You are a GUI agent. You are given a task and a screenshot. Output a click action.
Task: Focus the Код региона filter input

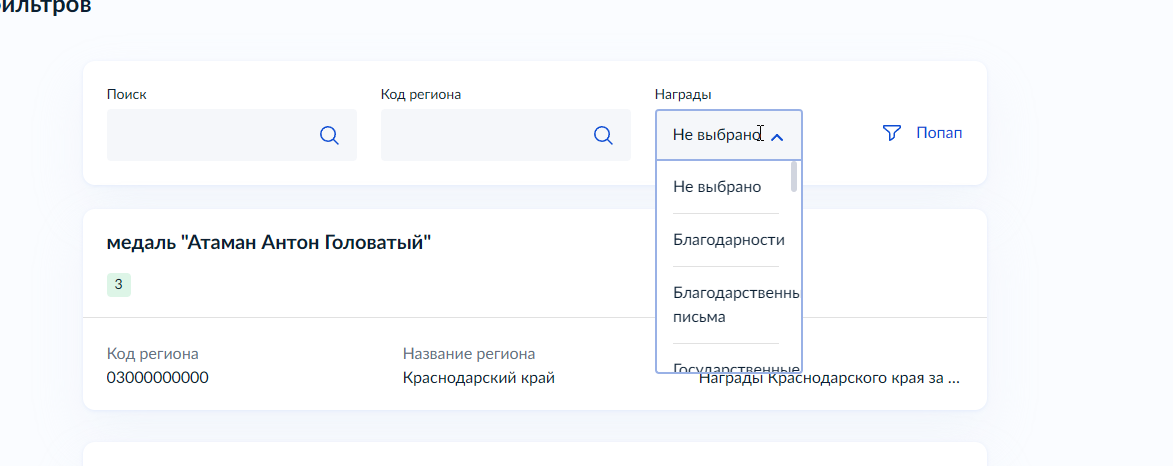point(484,135)
